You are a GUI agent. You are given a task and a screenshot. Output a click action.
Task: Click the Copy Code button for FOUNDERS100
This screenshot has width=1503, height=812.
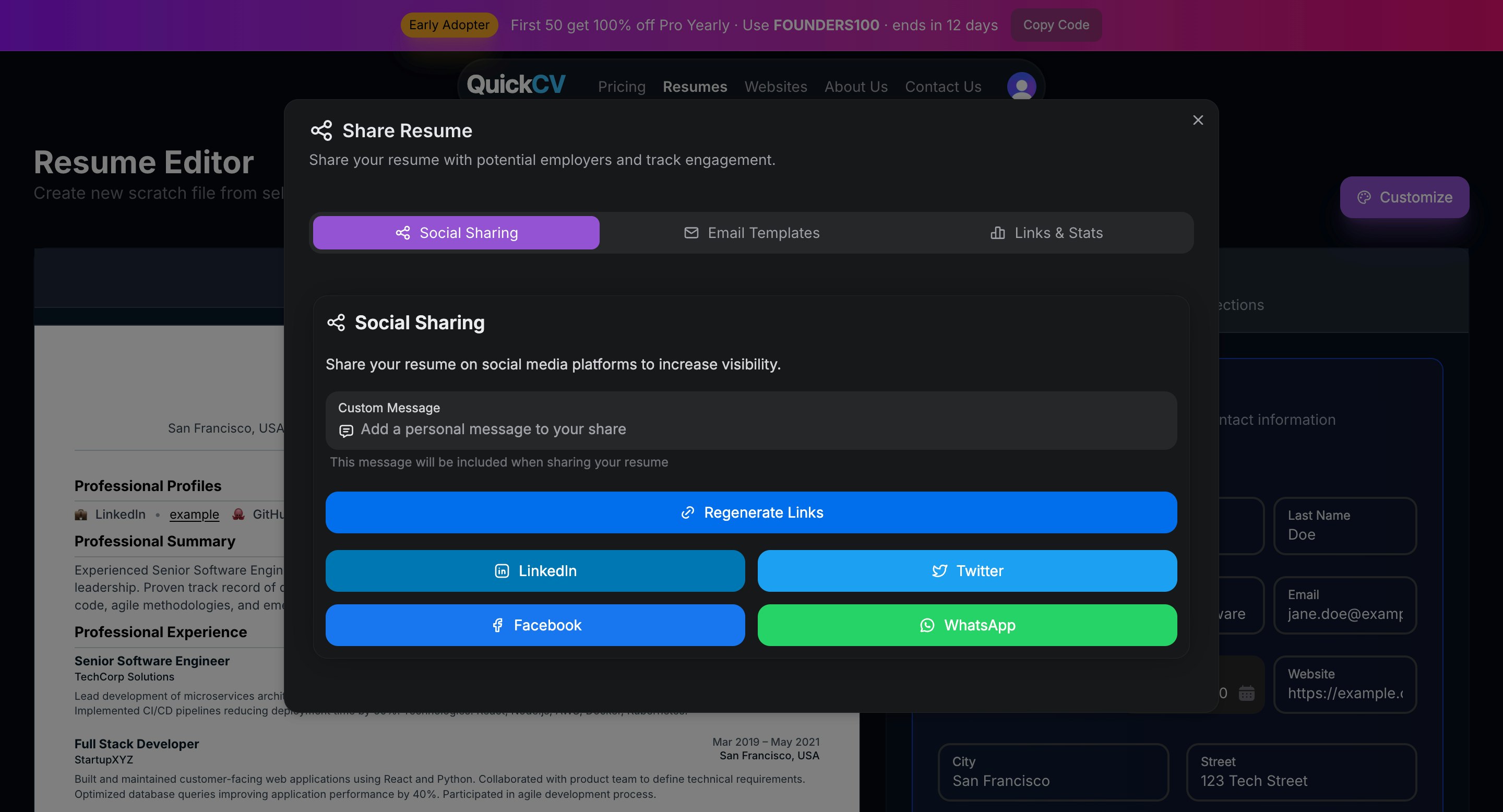pyautogui.click(x=1056, y=25)
